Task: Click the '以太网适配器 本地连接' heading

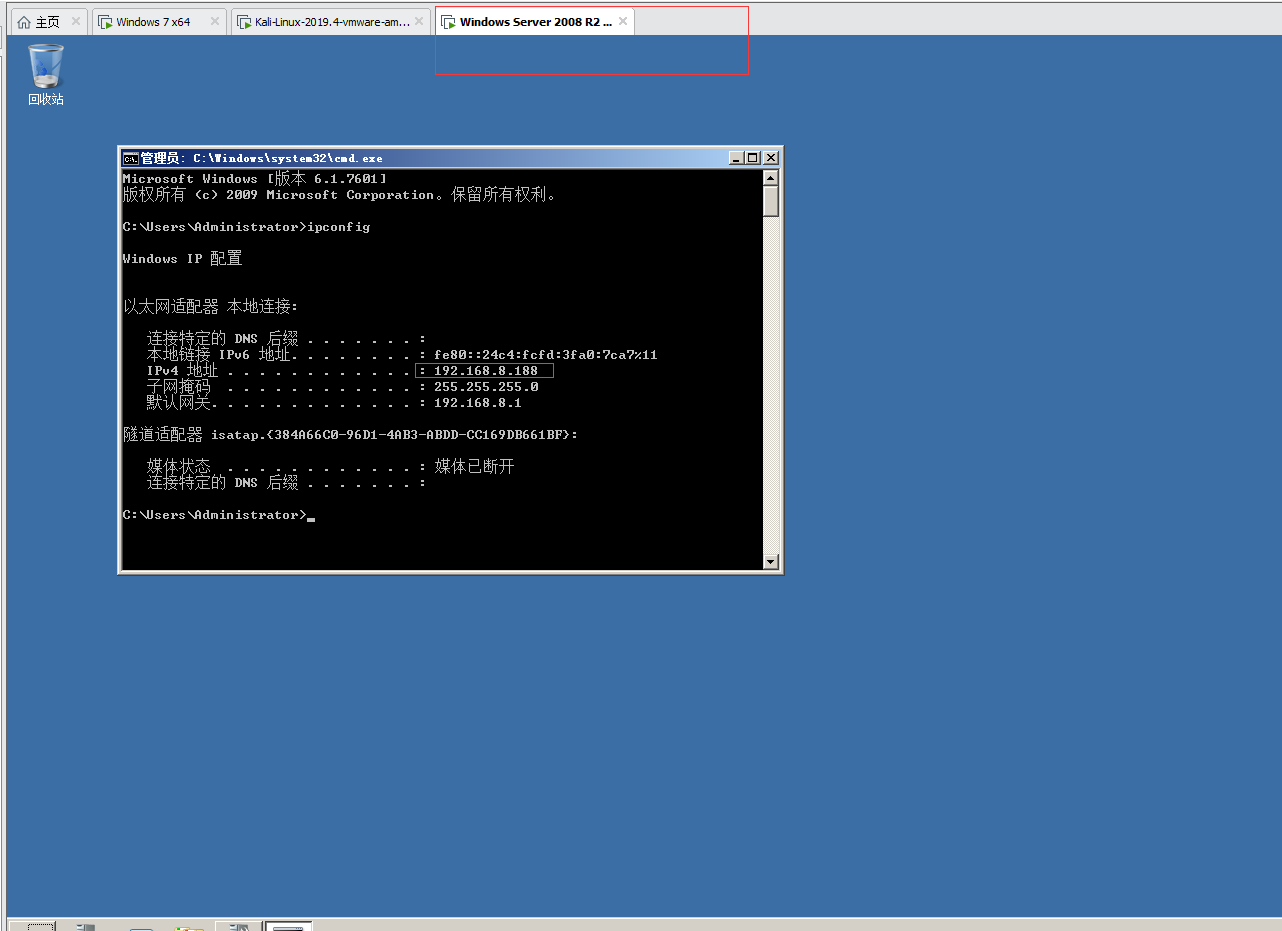Action: coord(210,306)
